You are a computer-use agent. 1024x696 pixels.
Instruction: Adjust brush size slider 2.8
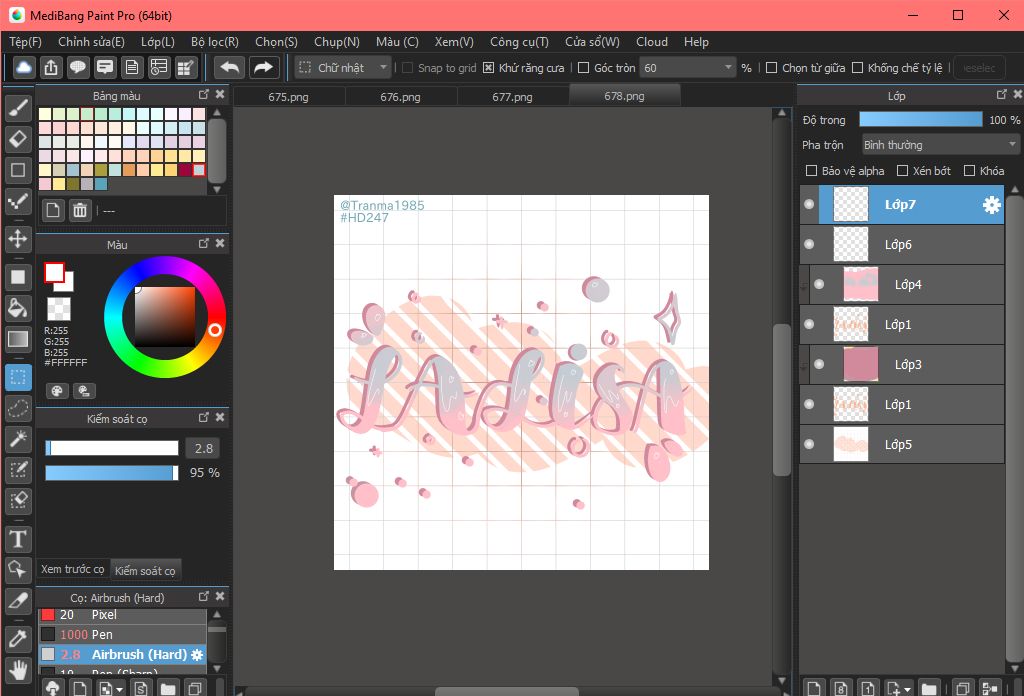pyautogui.click(x=112, y=448)
